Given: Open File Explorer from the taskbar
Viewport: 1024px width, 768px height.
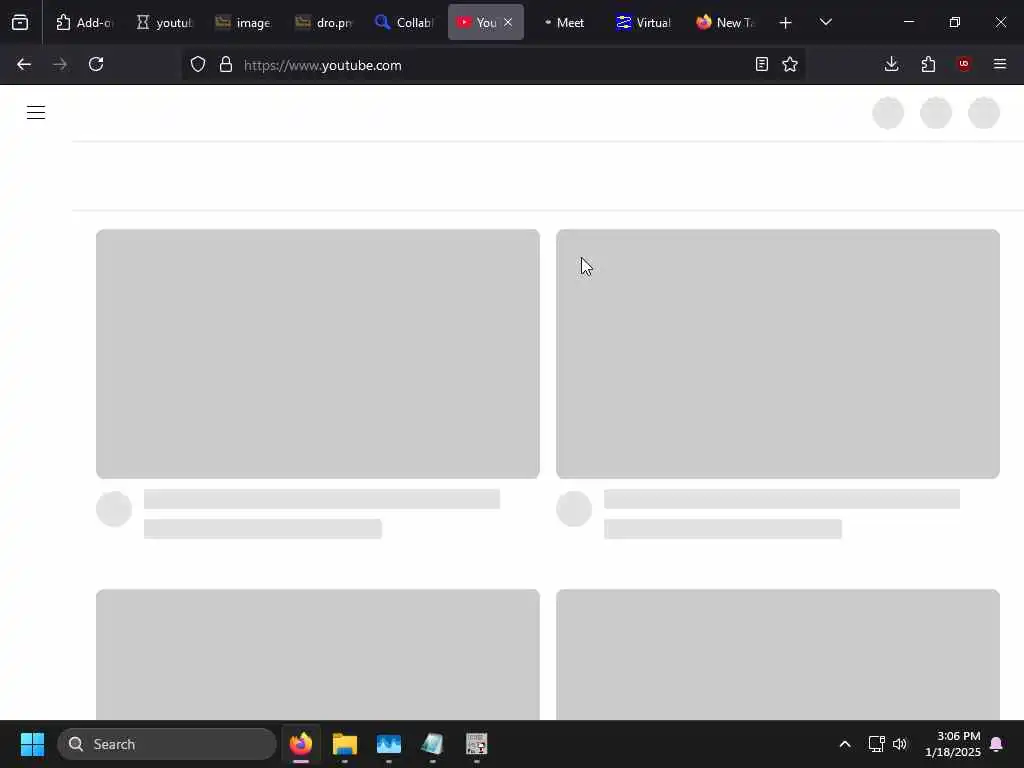Looking at the screenshot, I should point(345,744).
